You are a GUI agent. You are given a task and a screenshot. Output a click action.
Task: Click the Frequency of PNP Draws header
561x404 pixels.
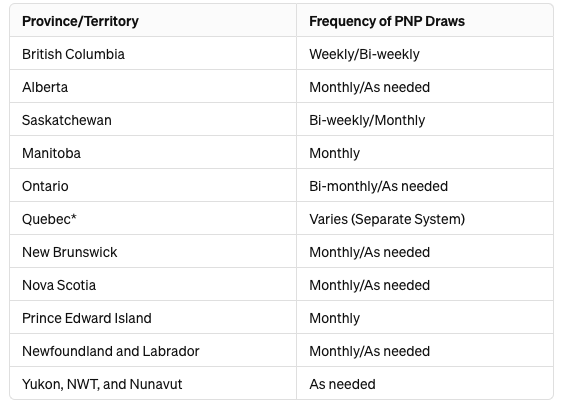387,21
